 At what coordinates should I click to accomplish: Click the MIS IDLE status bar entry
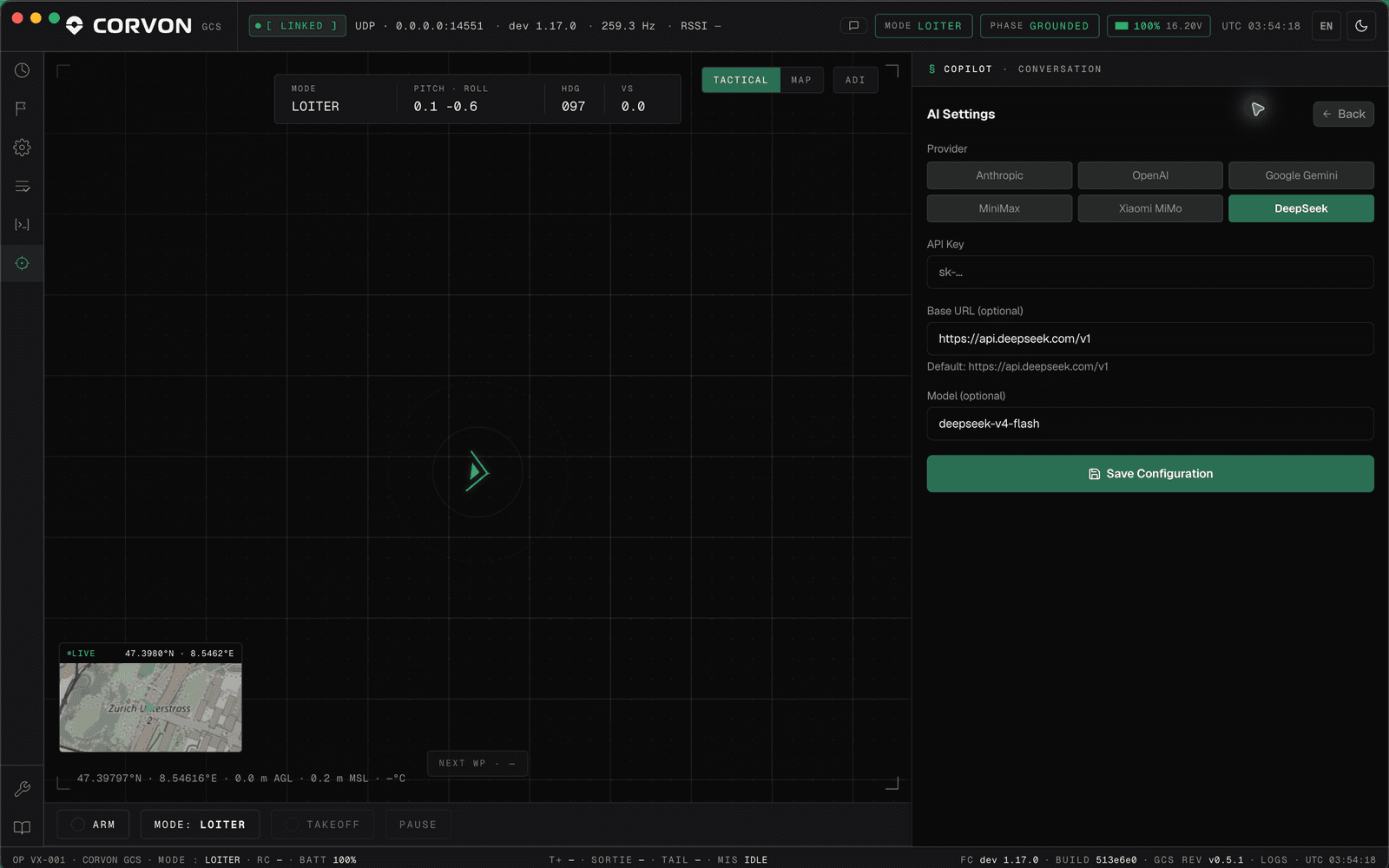click(x=742, y=860)
